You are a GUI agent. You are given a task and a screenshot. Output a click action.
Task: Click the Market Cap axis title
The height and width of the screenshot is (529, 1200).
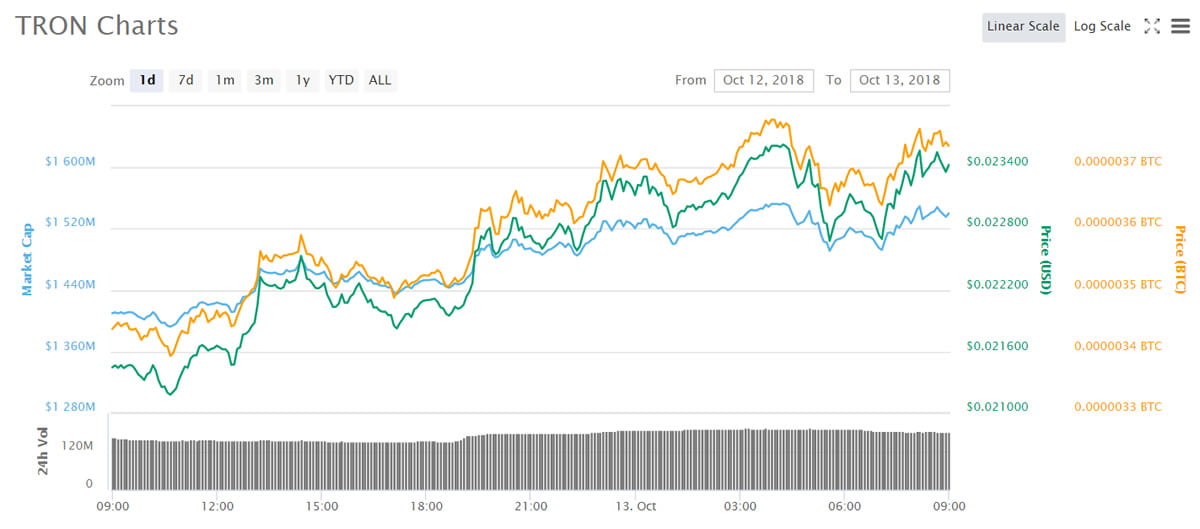pyautogui.click(x=28, y=258)
